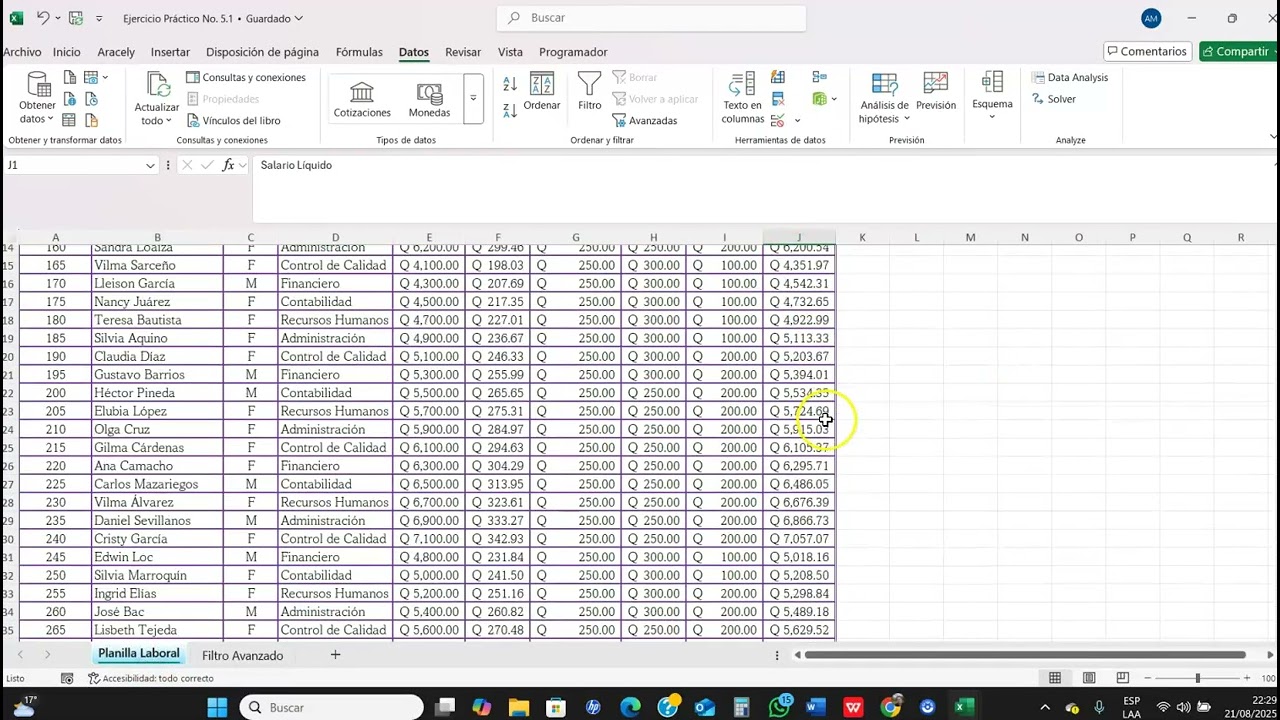Switch to the Fórmulas tab

[359, 52]
